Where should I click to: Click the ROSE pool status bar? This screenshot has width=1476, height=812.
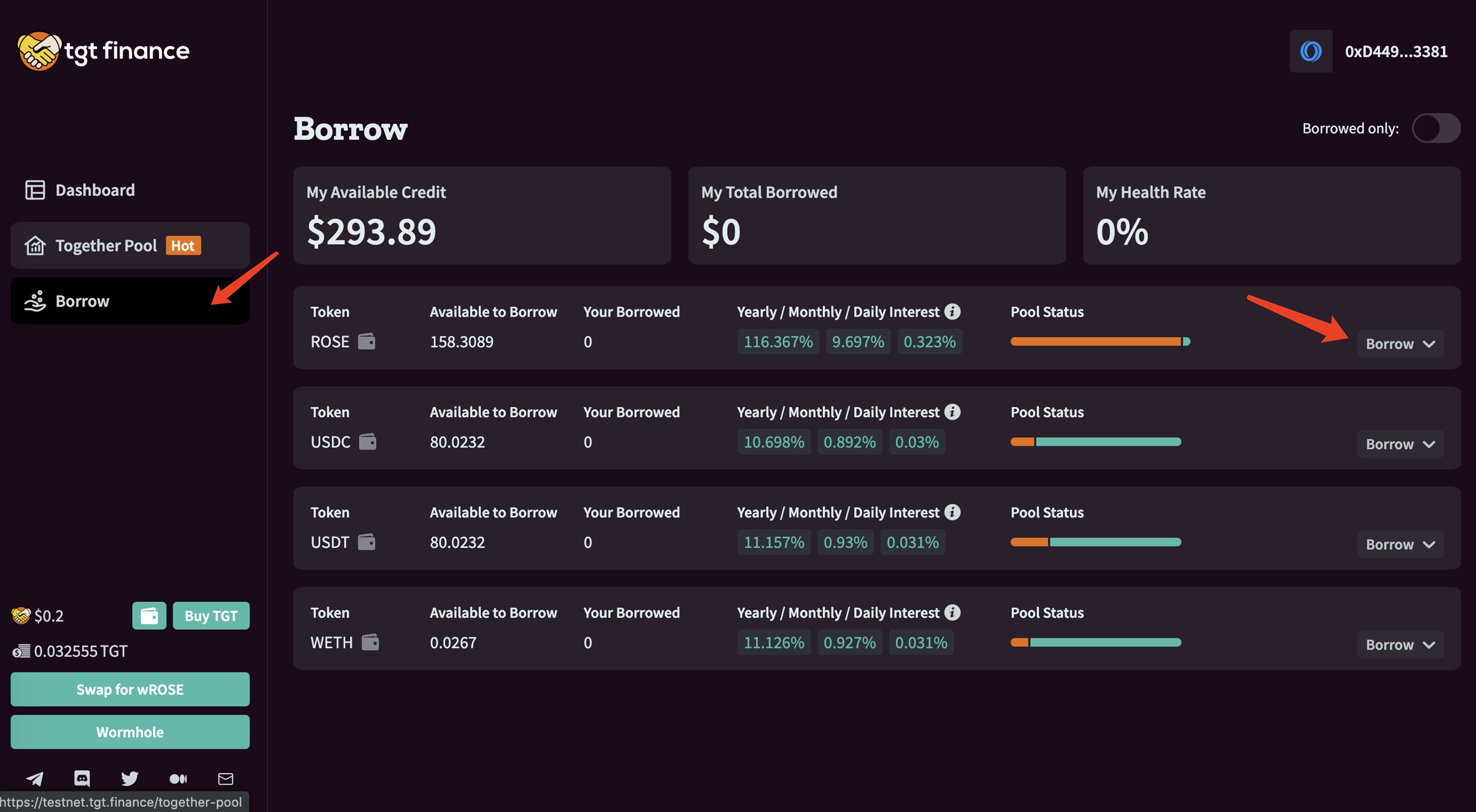coord(1100,341)
